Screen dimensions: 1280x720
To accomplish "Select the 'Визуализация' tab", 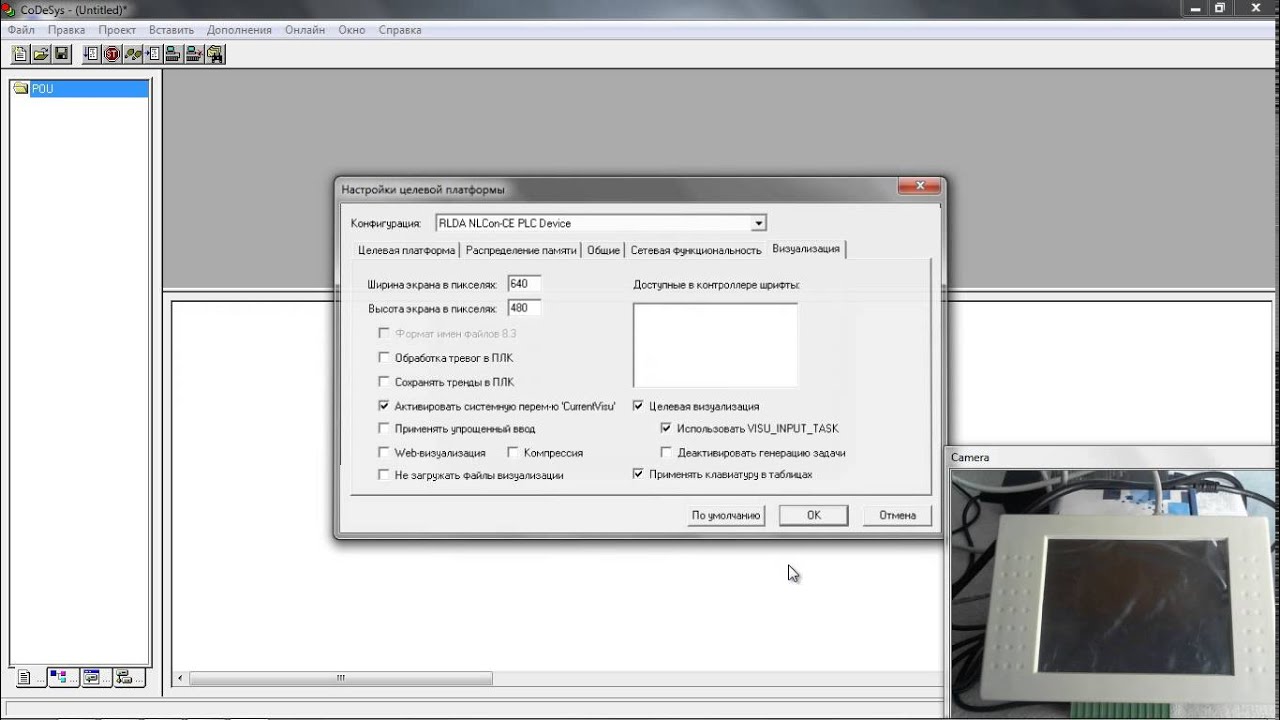I will tap(806, 248).
